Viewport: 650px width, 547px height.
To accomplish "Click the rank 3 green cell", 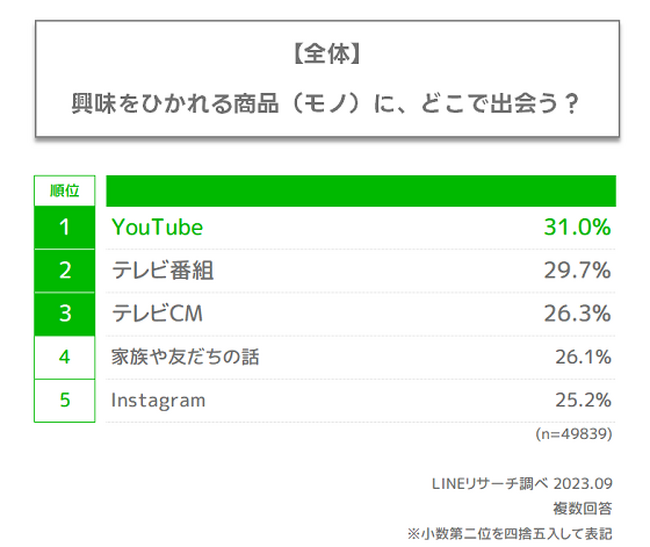I will pyautogui.click(x=64, y=313).
